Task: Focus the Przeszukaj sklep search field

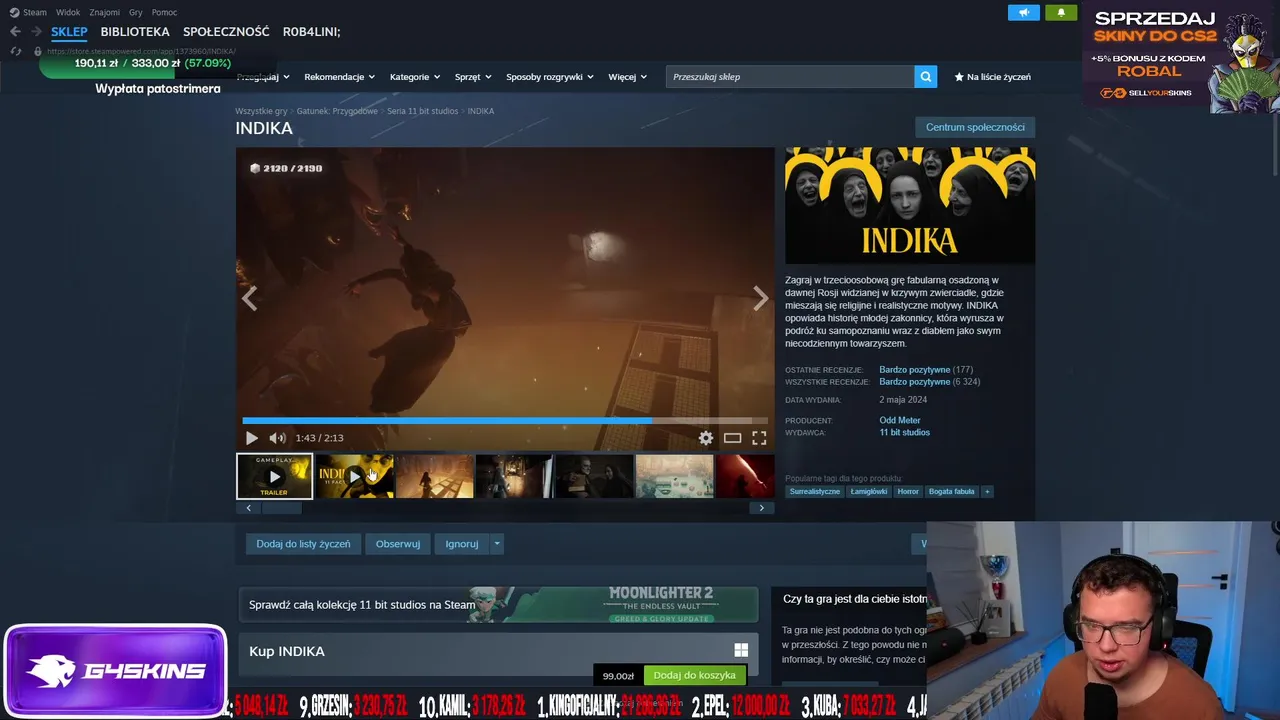Action: pyautogui.click(x=789, y=77)
